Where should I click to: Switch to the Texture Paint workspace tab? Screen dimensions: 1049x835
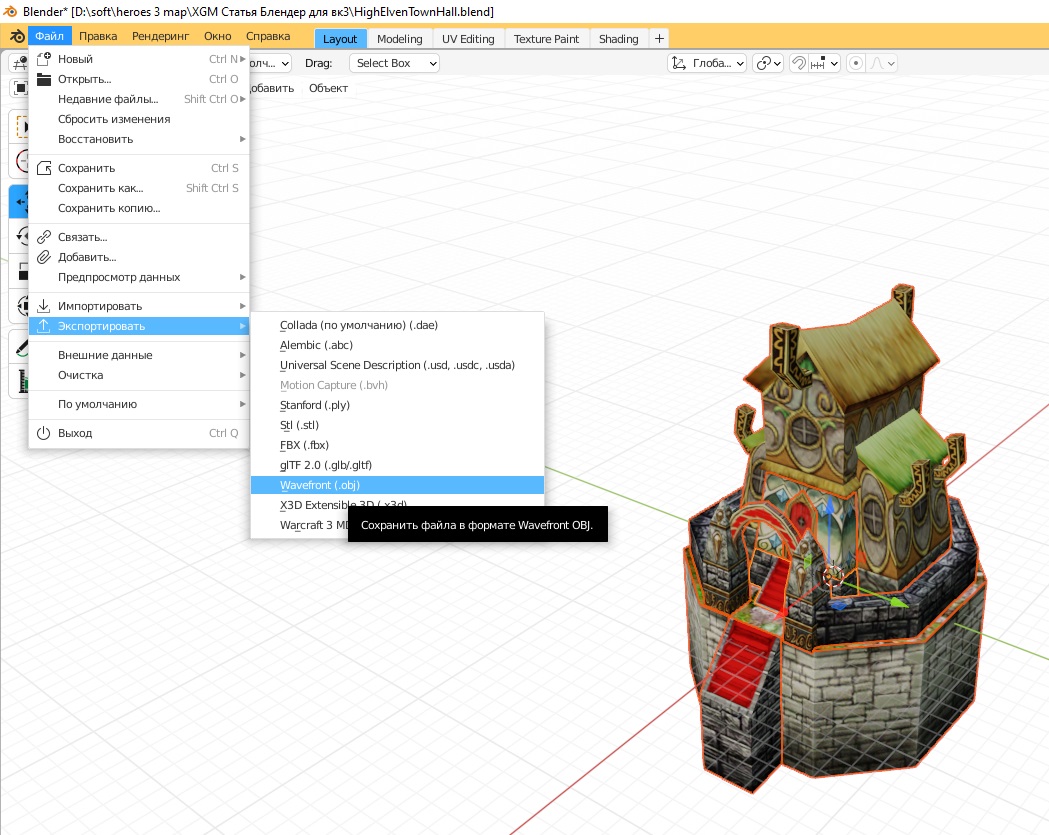tap(547, 39)
